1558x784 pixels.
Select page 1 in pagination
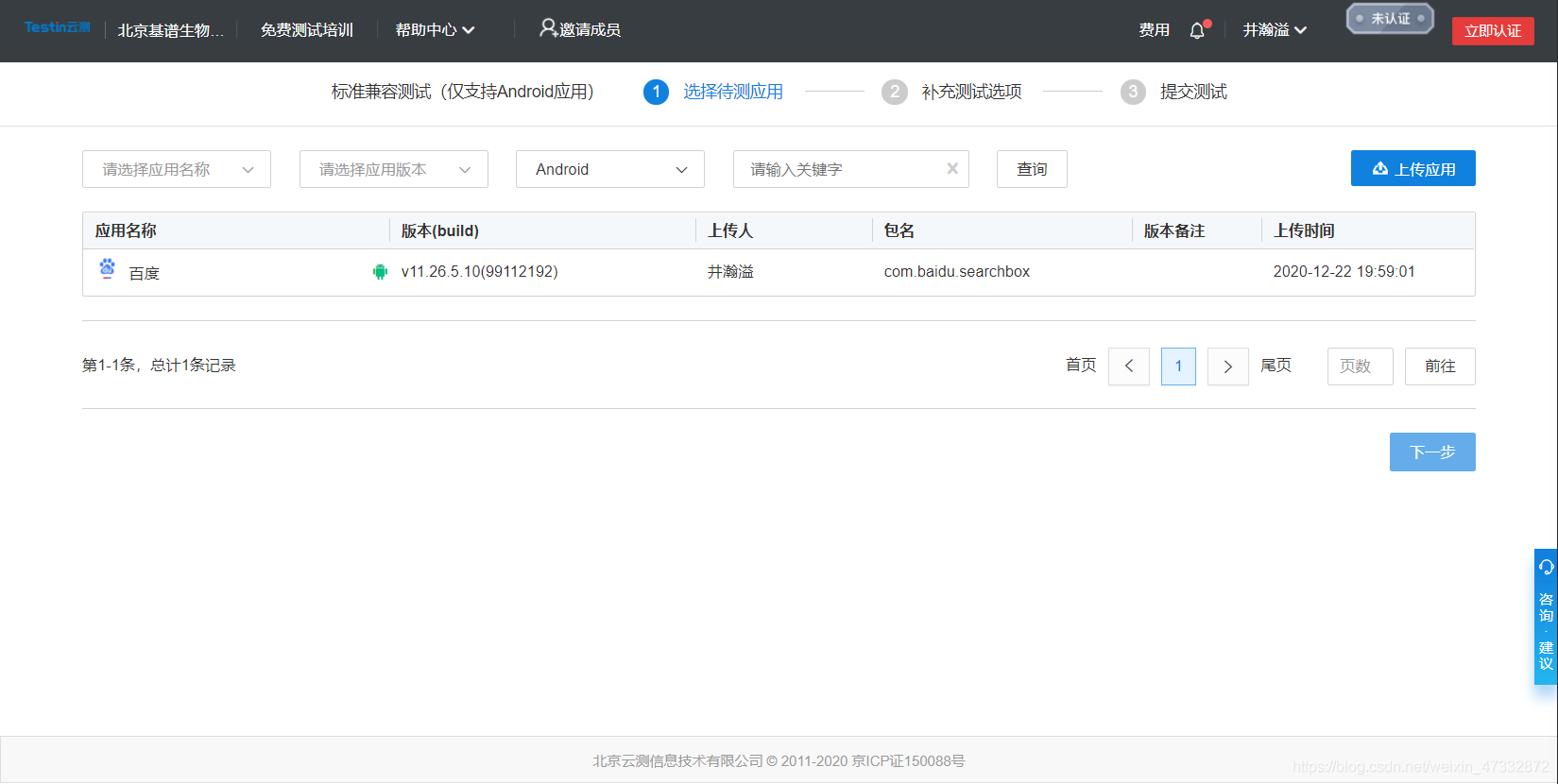click(1178, 366)
